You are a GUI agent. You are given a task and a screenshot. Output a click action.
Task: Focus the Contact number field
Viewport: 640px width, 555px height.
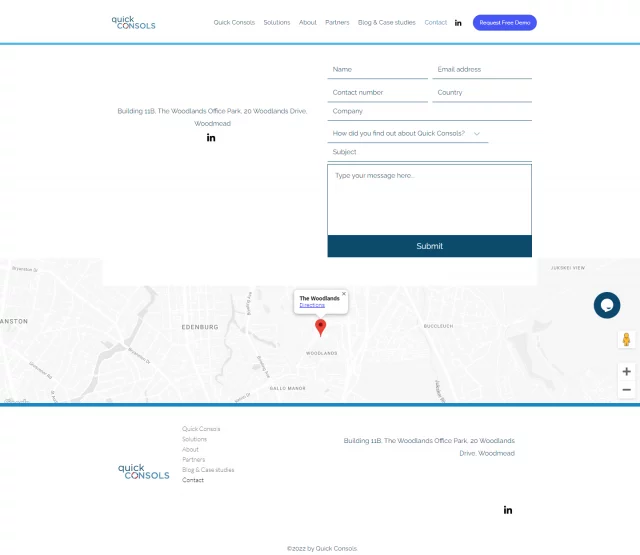coord(378,93)
